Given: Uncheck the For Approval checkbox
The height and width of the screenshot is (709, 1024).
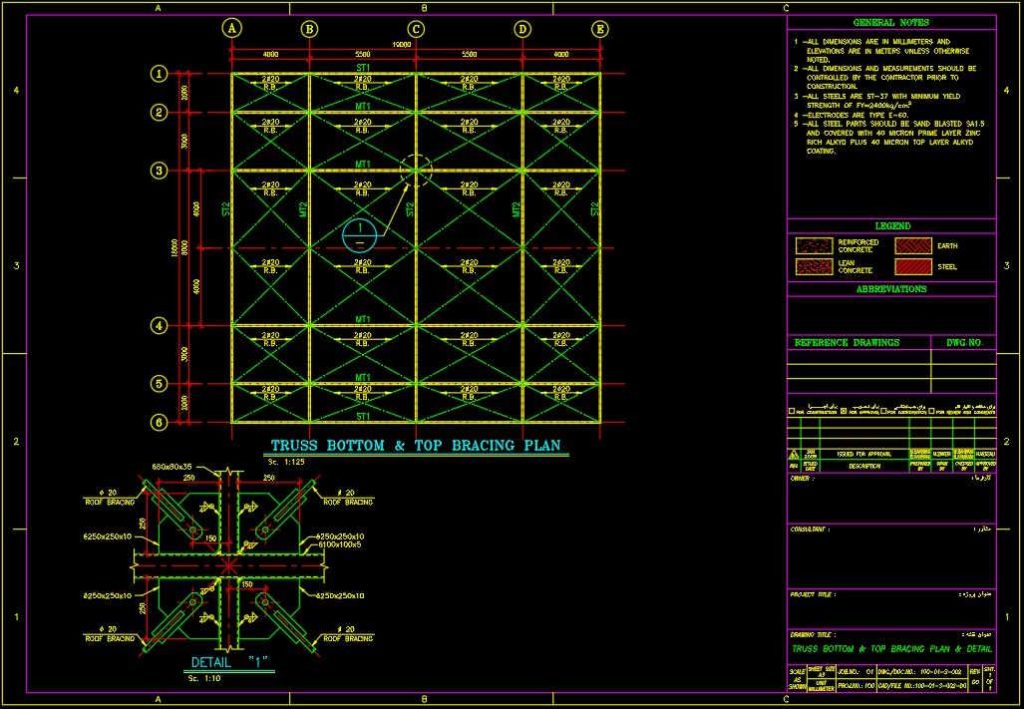Looking at the screenshot, I should (844, 411).
